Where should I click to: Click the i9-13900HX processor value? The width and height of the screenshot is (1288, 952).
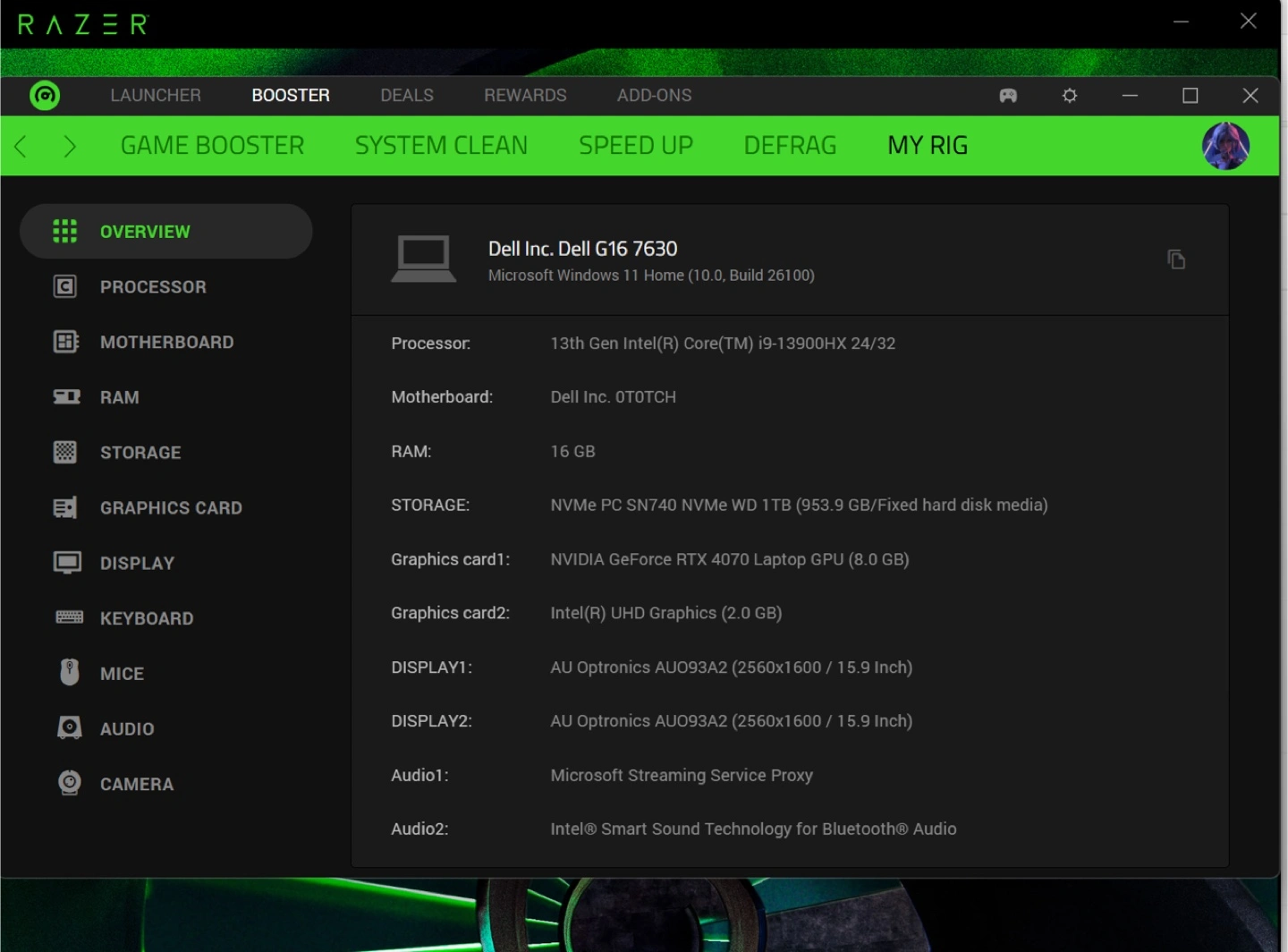pyautogui.click(x=723, y=344)
